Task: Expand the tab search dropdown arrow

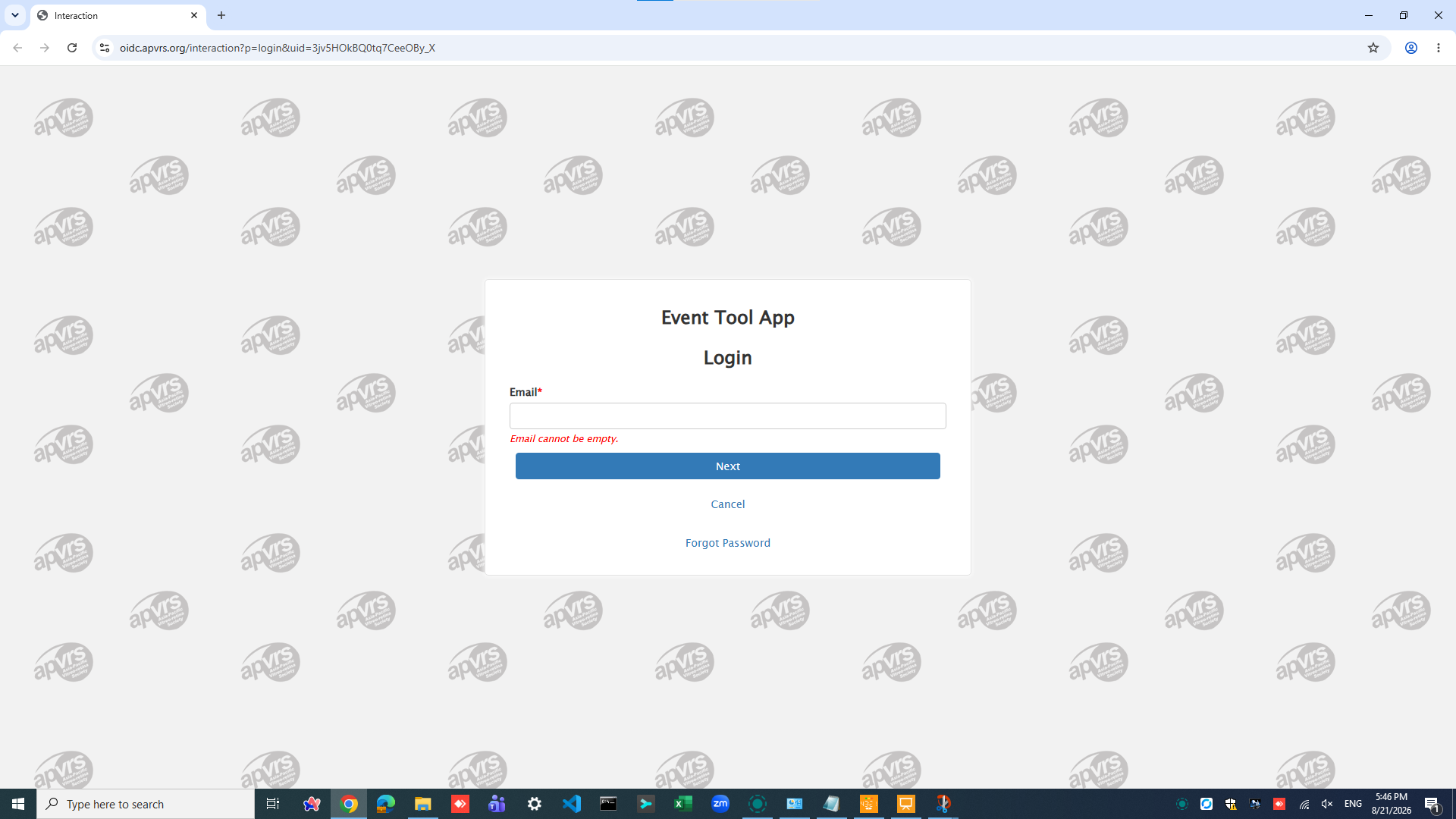Action: [x=14, y=15]
